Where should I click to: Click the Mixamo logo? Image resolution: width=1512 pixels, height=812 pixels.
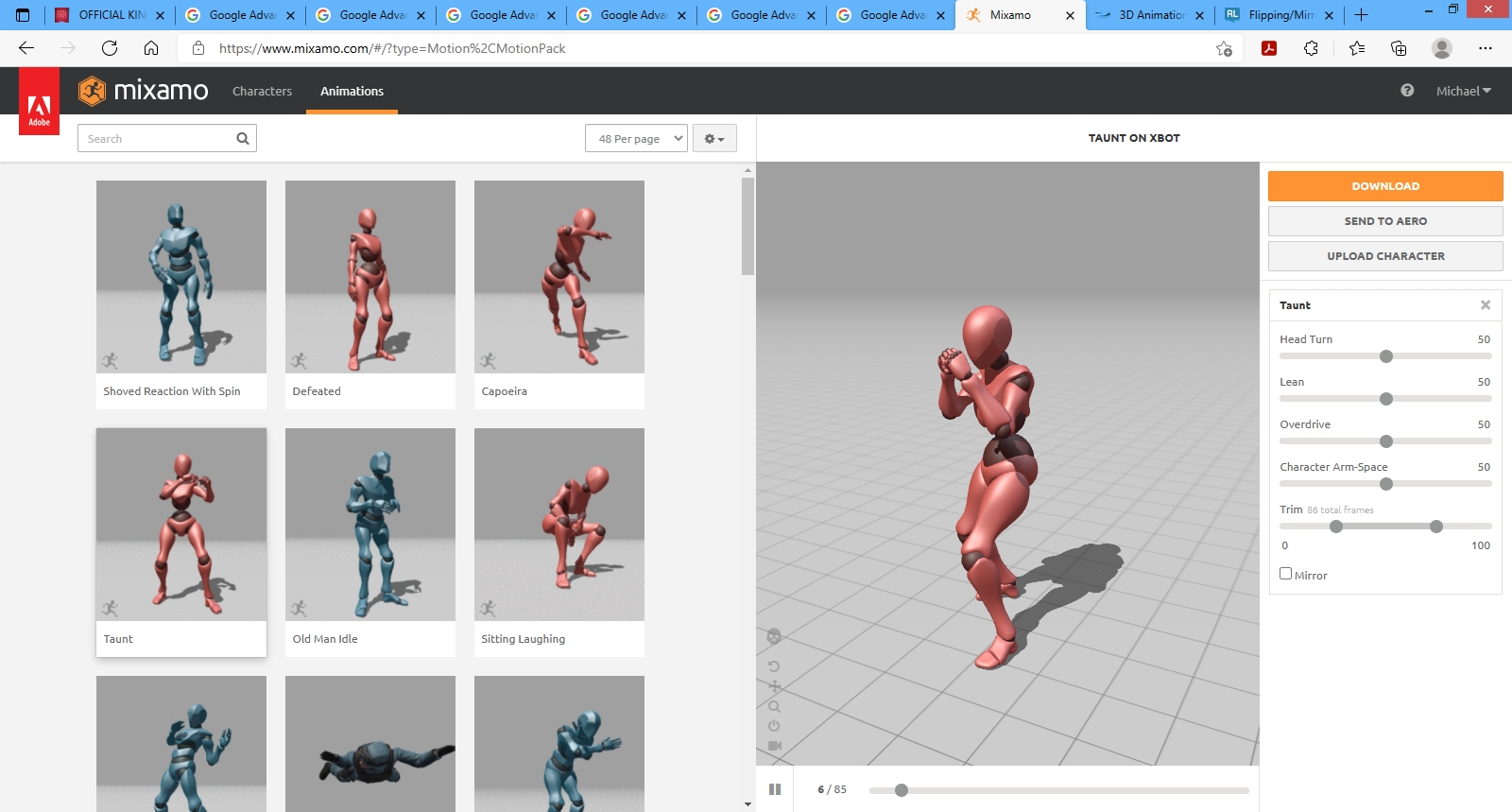pyautogui.click(x=143, y=91)
